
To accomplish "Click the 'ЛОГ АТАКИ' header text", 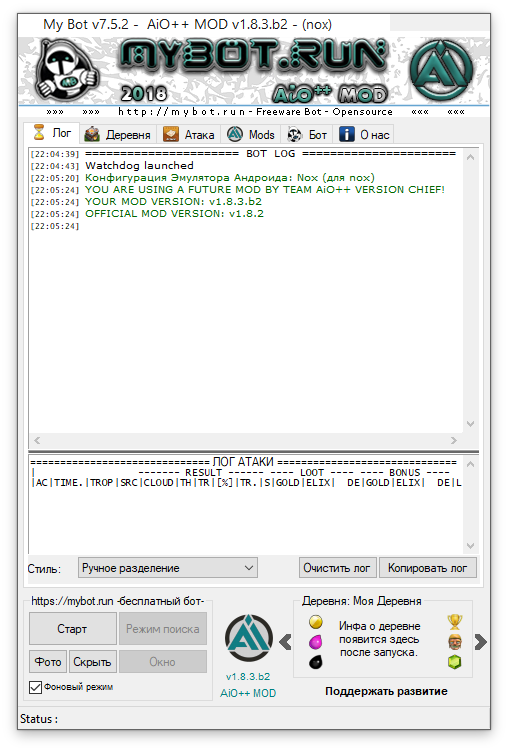I will point(243,462).
